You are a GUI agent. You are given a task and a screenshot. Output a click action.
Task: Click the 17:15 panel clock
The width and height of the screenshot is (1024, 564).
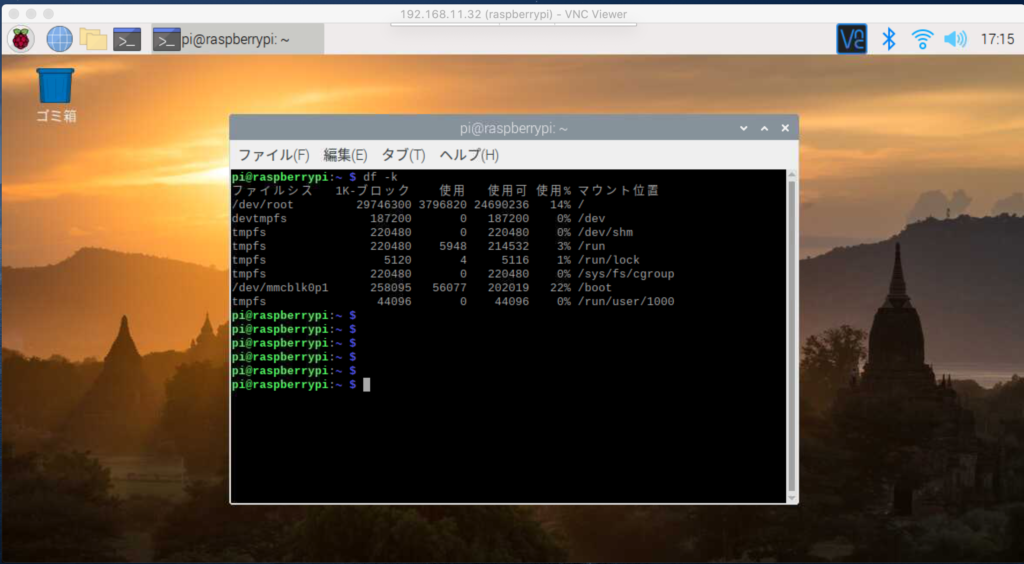[996, 39]
